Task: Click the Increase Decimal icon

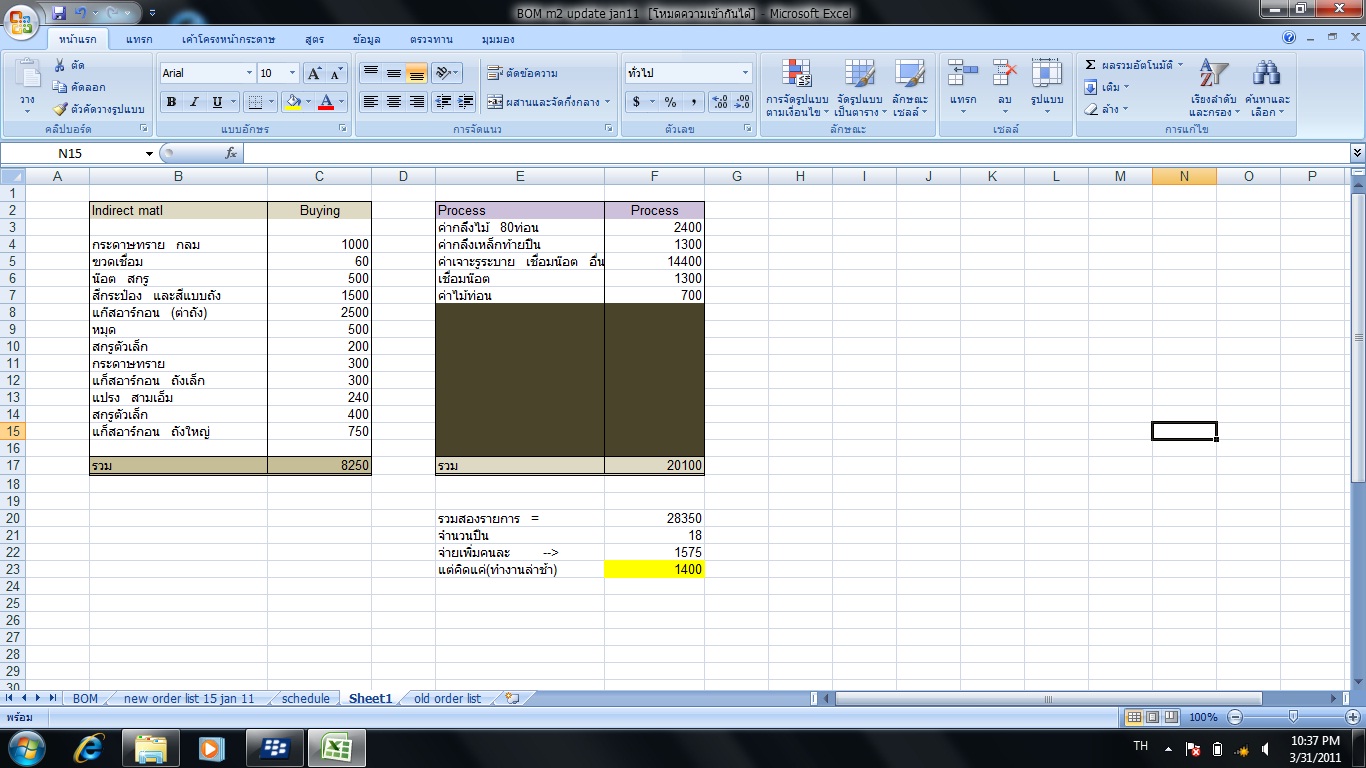Action: coord(719,102)
